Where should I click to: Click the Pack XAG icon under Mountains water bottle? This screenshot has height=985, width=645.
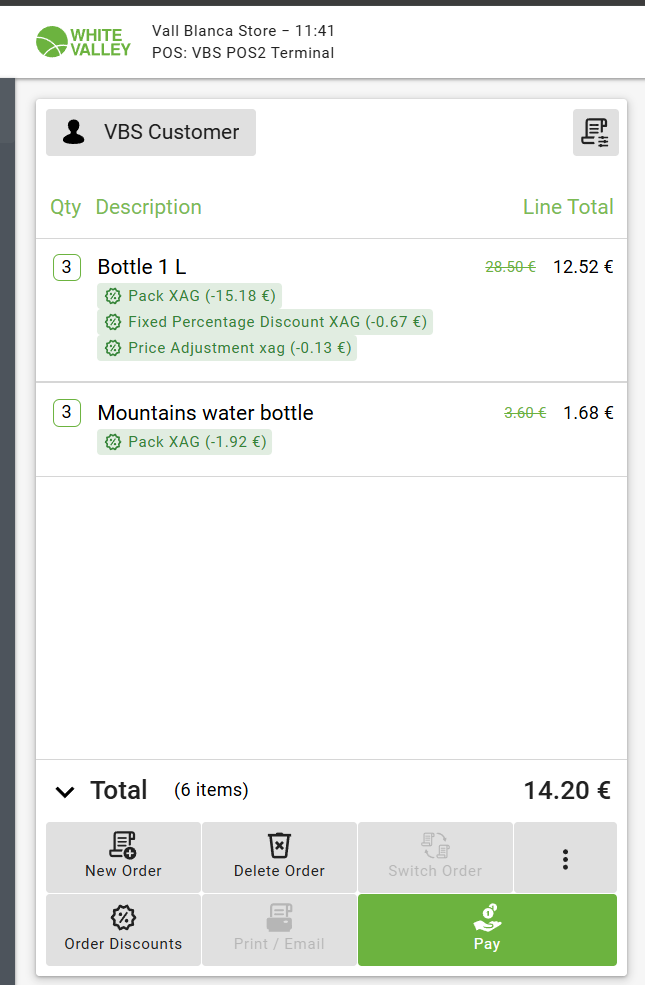tap(113, 442)
